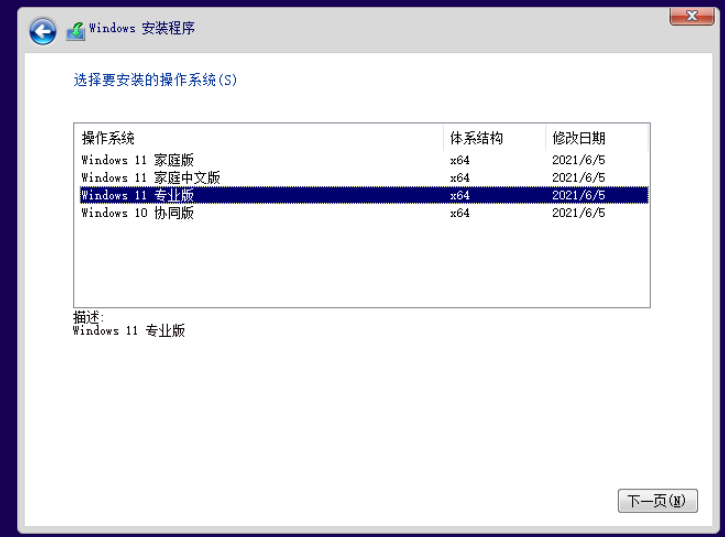The width and height of the screenshot is (725, 537).
Task: Click the Windows 安装程序 title text
Action: click(142, 29)
